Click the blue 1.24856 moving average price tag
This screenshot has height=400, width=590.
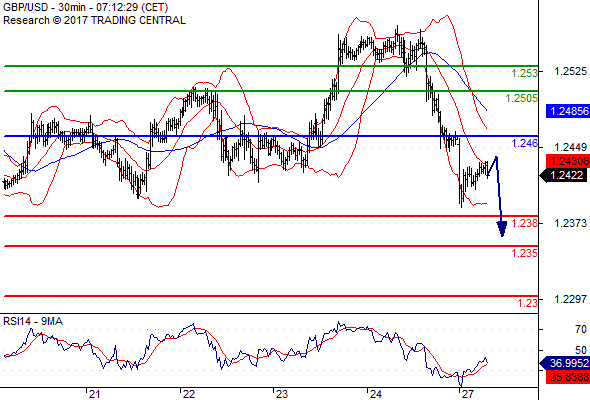coord(568,111)
